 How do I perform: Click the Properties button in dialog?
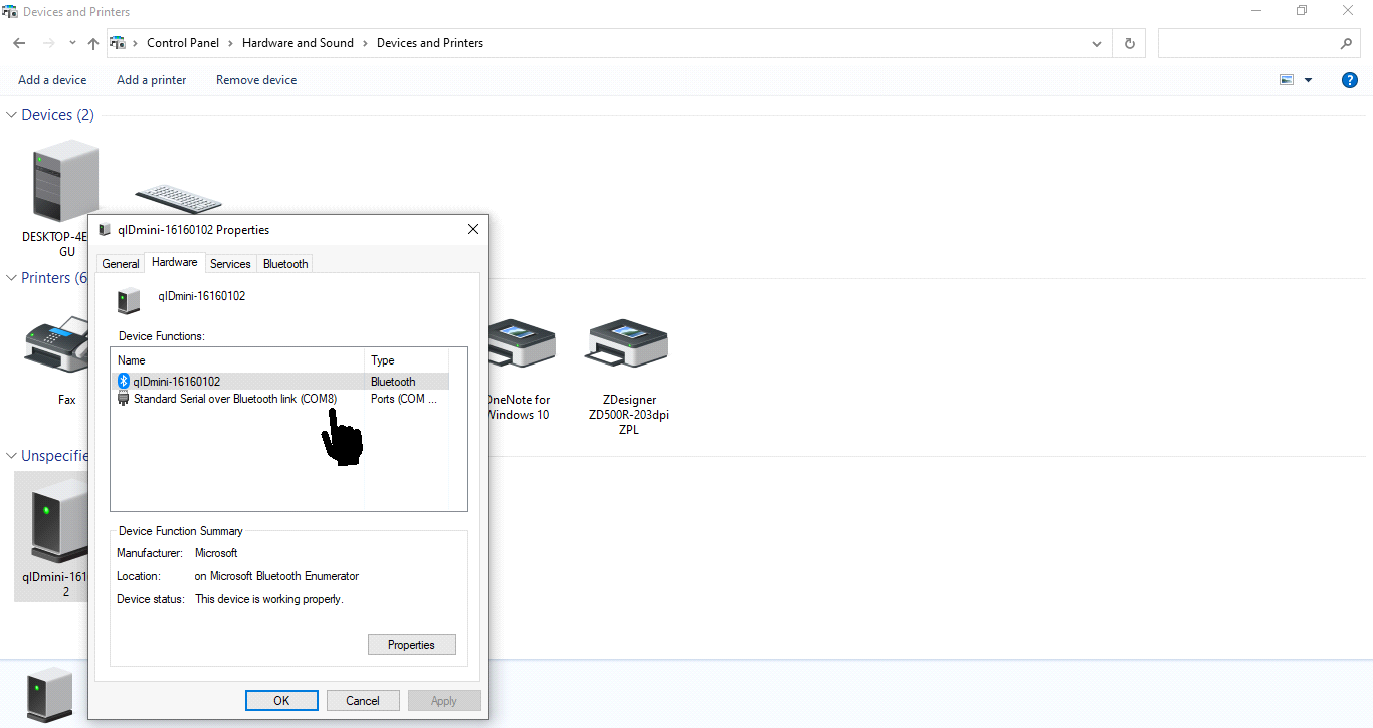(411, 645)
